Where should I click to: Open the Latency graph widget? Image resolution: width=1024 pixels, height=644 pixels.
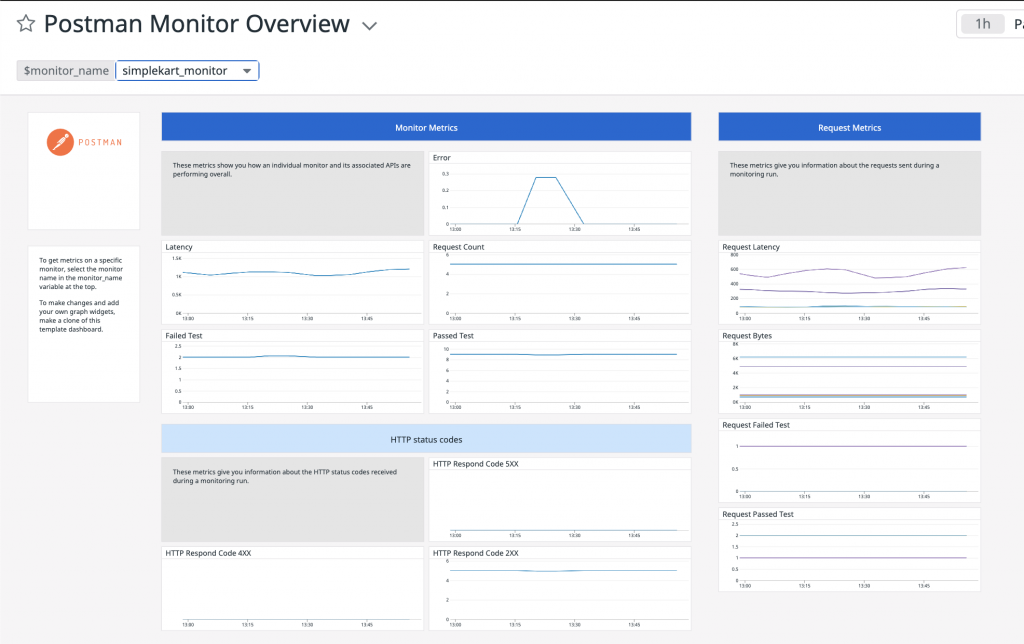[293, 282]
